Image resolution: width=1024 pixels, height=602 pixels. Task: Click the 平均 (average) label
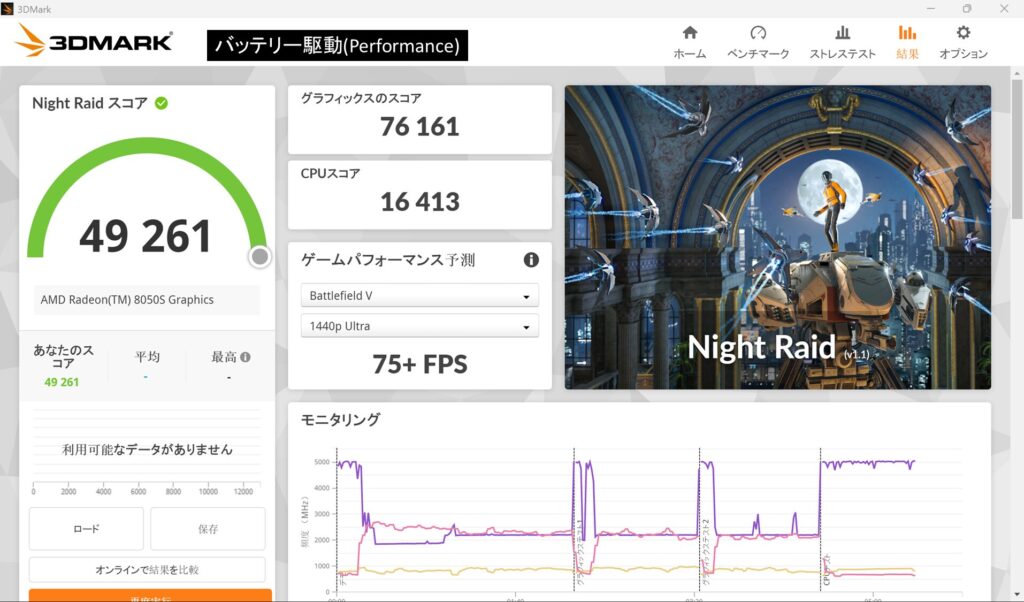click(147, 356)
